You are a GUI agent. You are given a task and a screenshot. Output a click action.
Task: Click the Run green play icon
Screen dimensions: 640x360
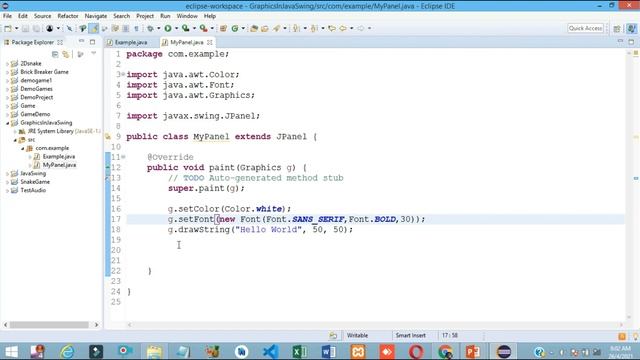pyautogui.click(x=168, y=28)
